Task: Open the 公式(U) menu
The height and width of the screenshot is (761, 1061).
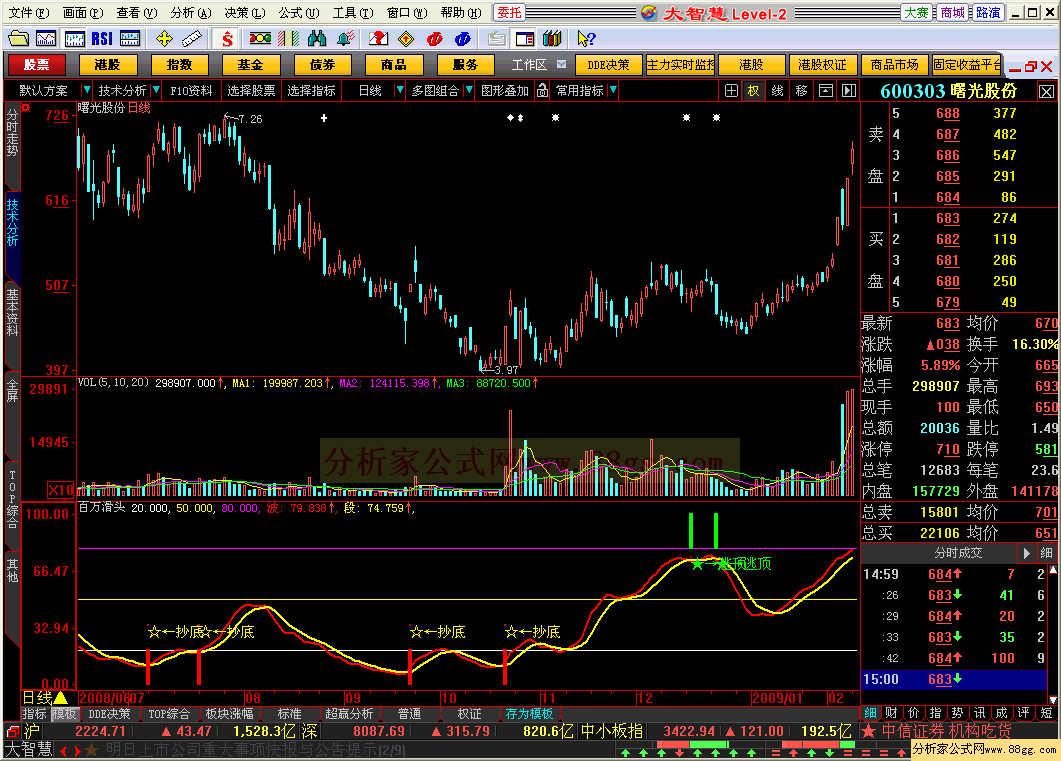Action: point(299,13)
